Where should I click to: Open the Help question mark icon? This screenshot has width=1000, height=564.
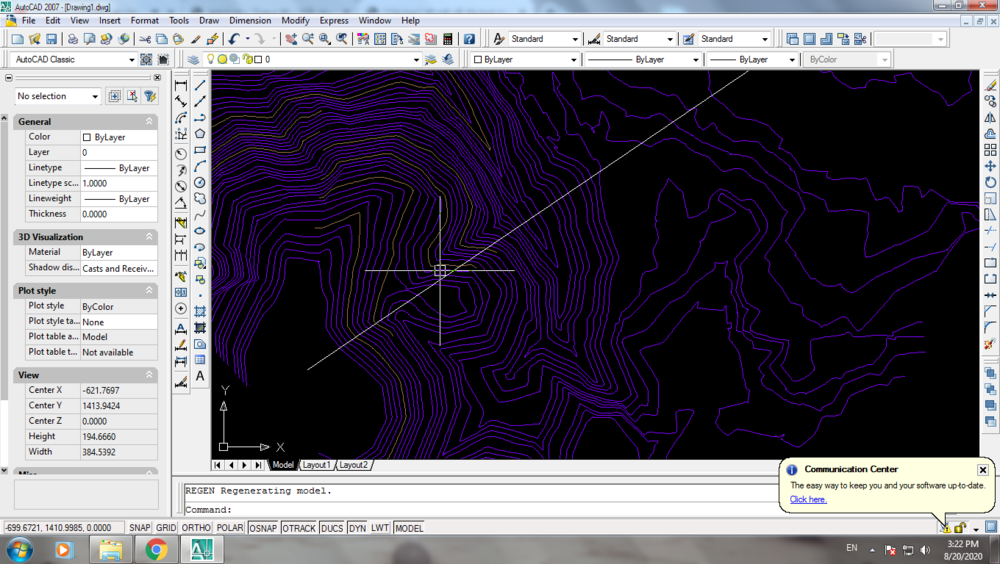(469, 39)
